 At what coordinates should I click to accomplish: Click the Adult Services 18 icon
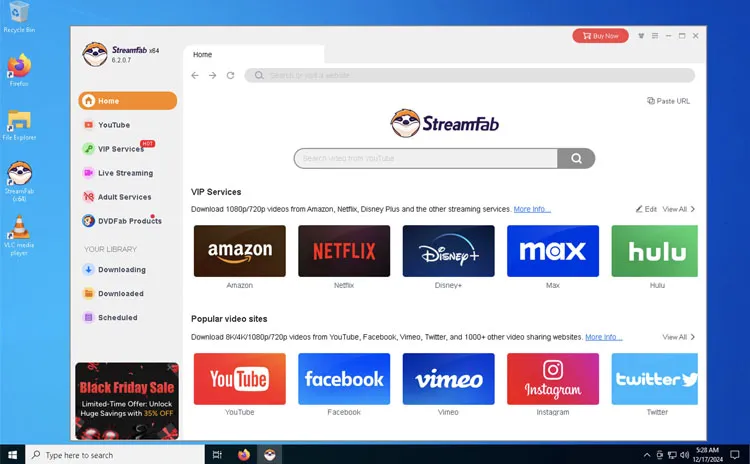[x=88, y=197]
